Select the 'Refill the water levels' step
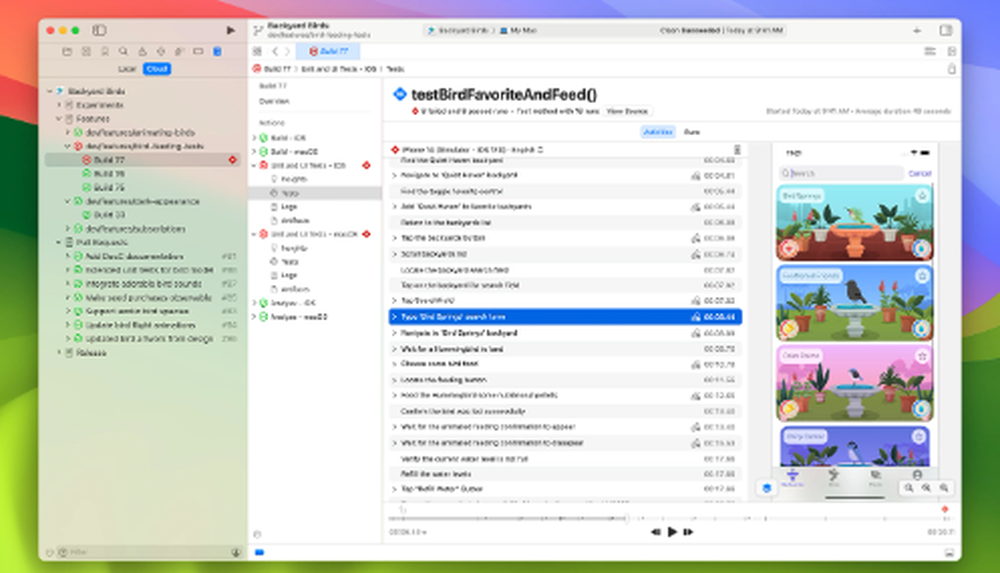This screenshot has width=1000, height=573. (x=565, y=474)
